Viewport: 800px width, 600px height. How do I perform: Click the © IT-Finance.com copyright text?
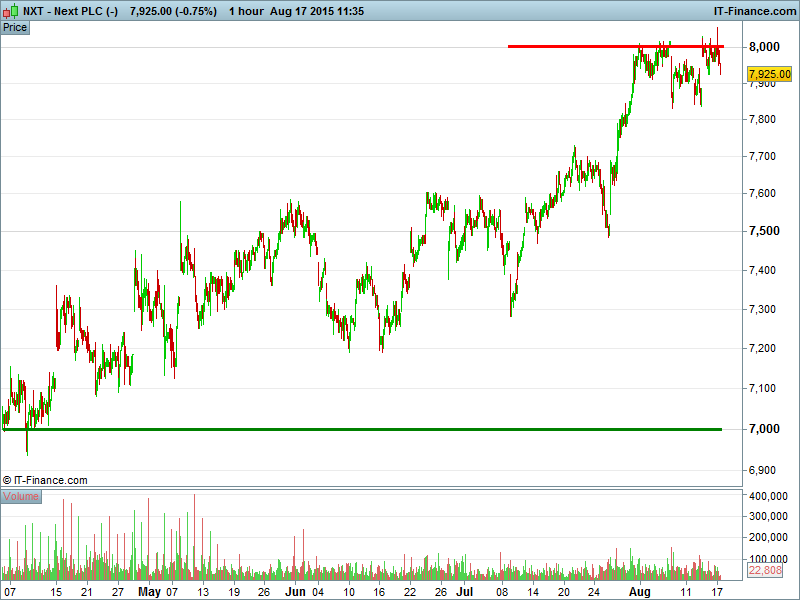point(45,480)
